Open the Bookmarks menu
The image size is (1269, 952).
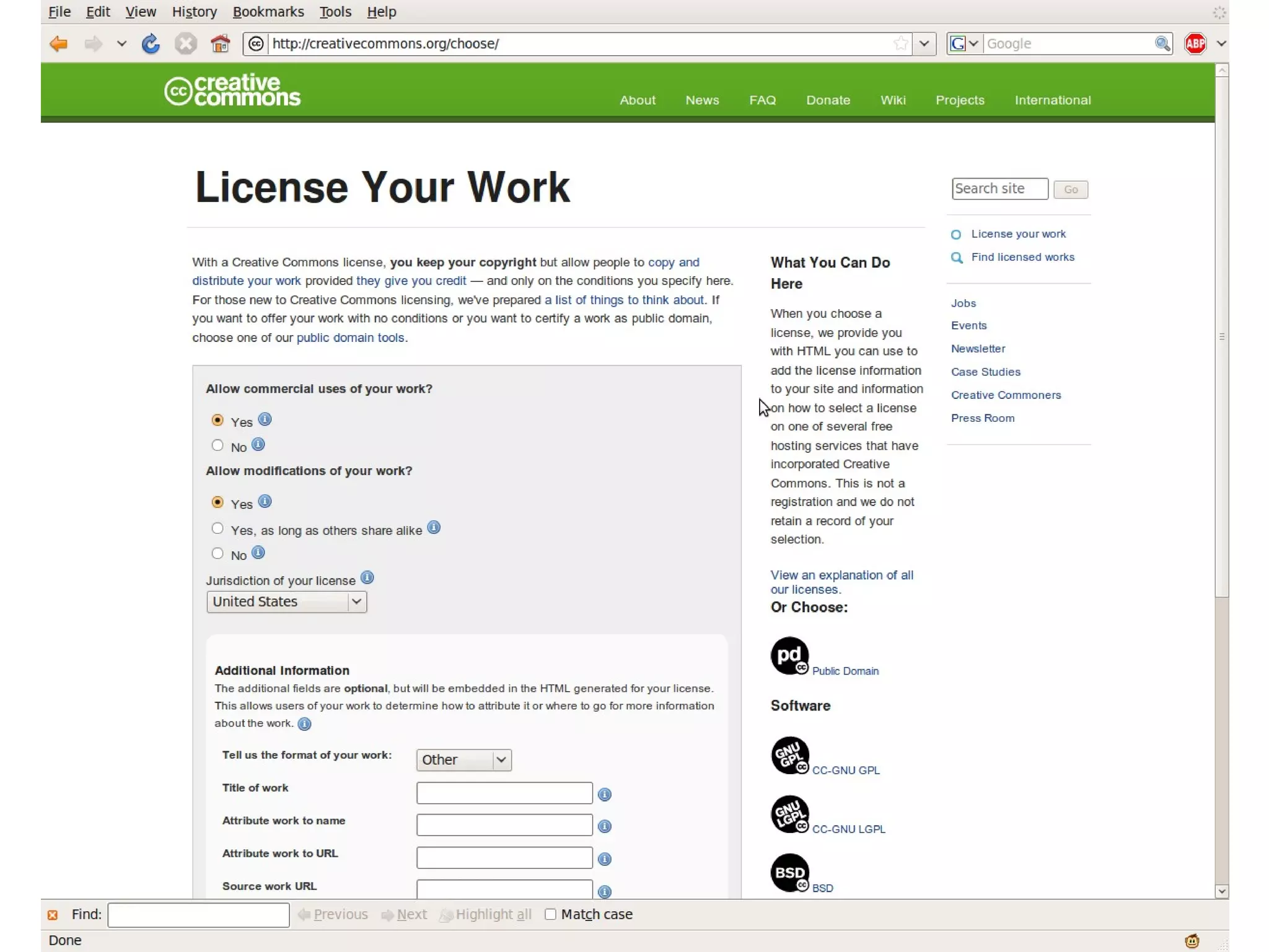(268, 12)
